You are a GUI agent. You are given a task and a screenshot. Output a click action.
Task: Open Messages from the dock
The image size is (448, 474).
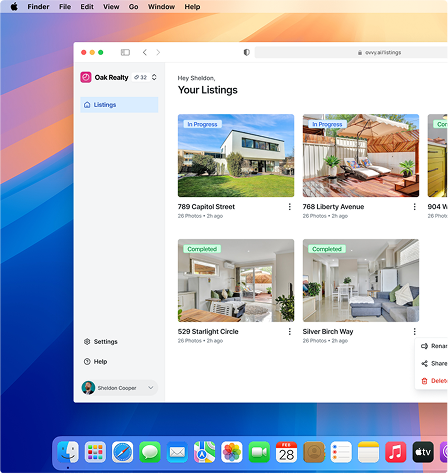(x=150, y=452)
